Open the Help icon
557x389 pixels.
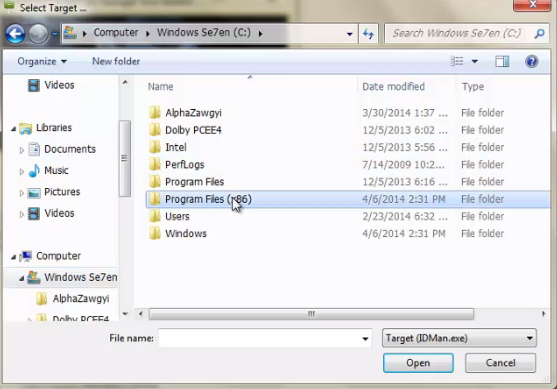(x=531, y=61)
